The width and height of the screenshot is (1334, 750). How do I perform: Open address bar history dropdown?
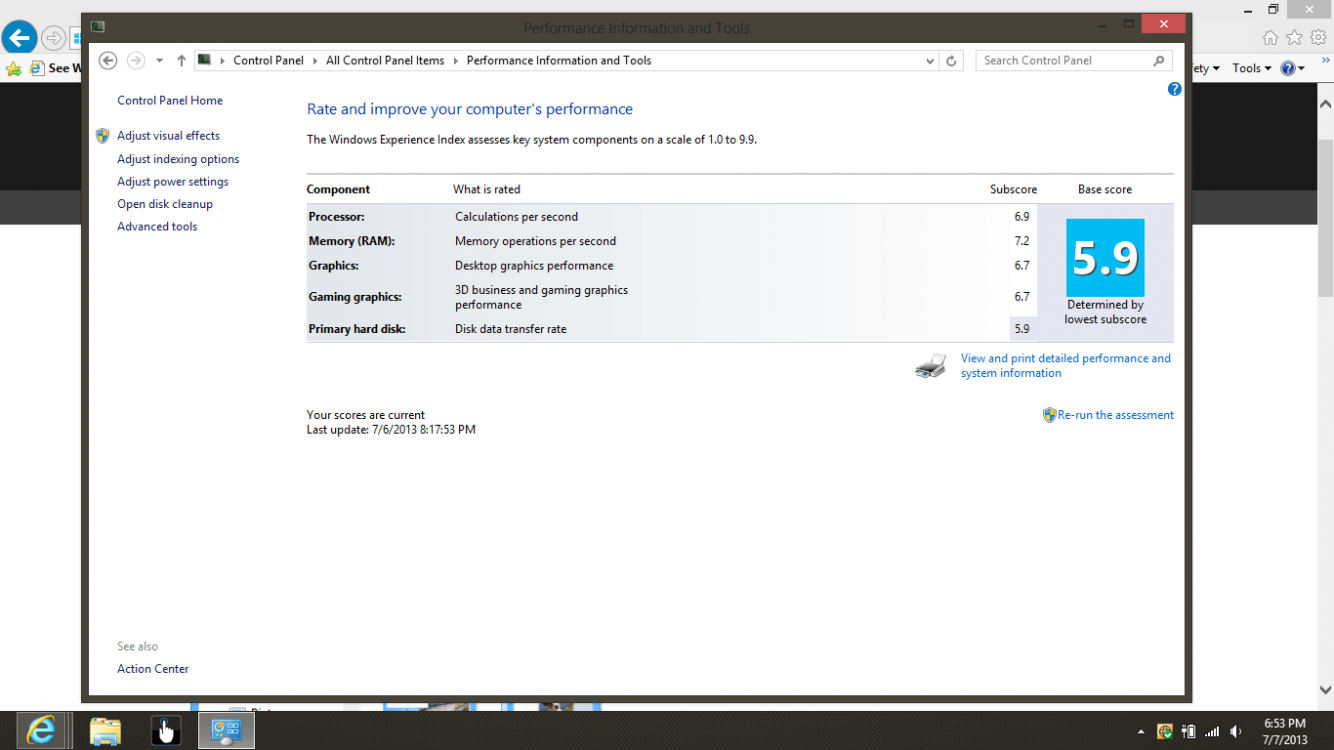(930, 61)
